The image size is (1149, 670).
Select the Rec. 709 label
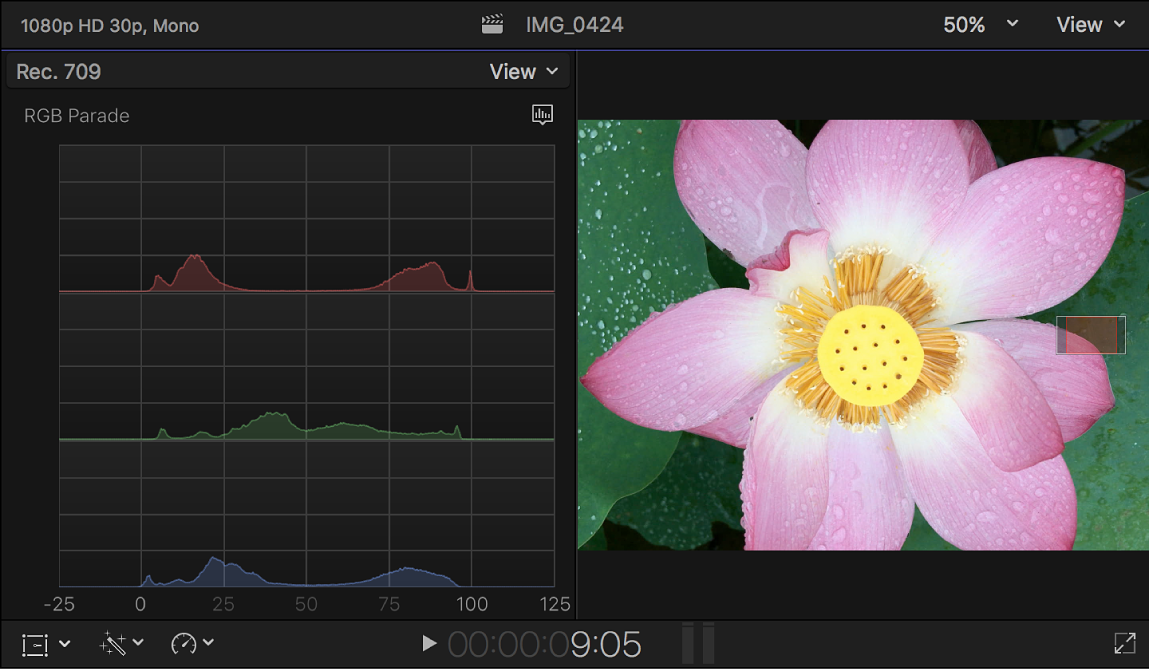(58, 71)
